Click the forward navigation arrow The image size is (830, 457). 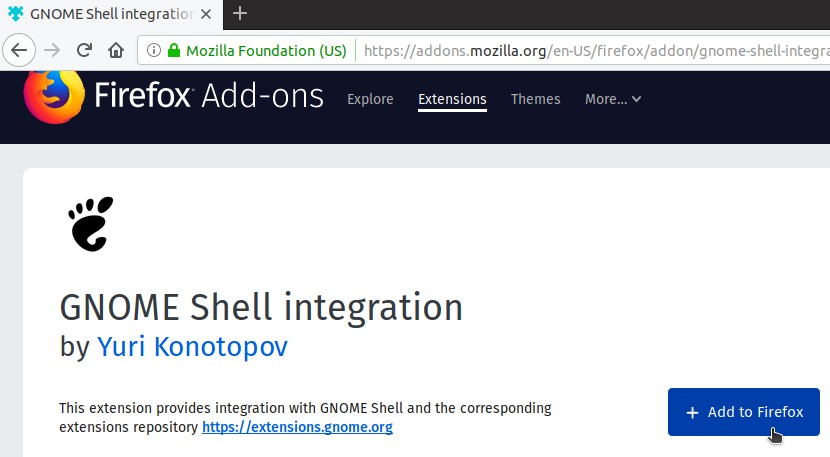tap(52, 50)
